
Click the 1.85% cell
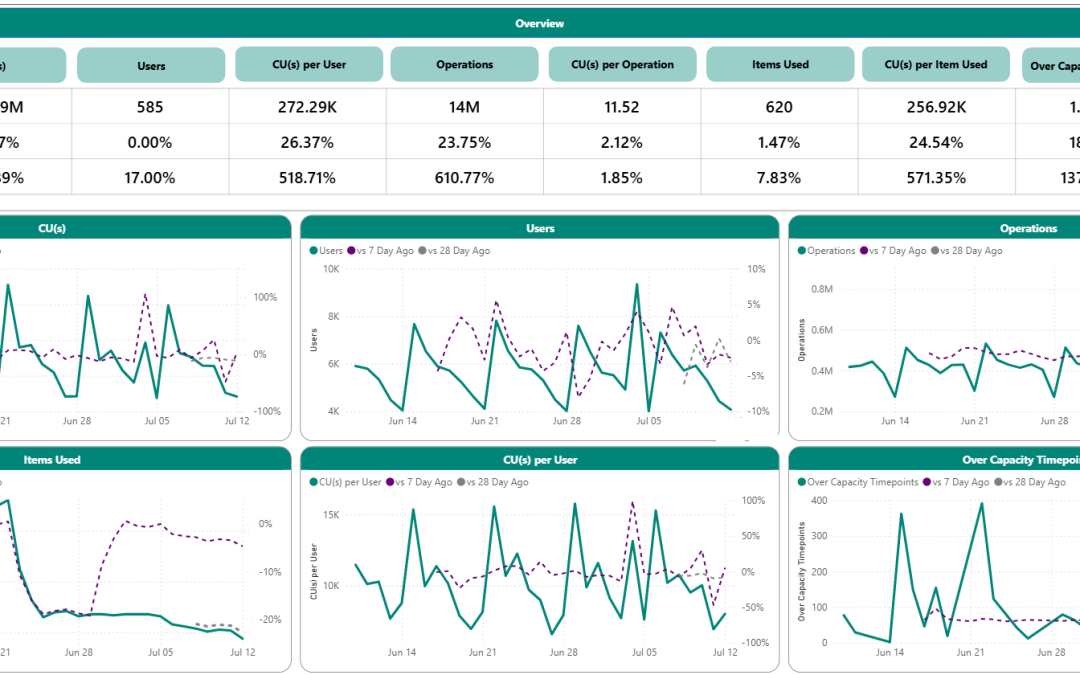tap(622, 178)
